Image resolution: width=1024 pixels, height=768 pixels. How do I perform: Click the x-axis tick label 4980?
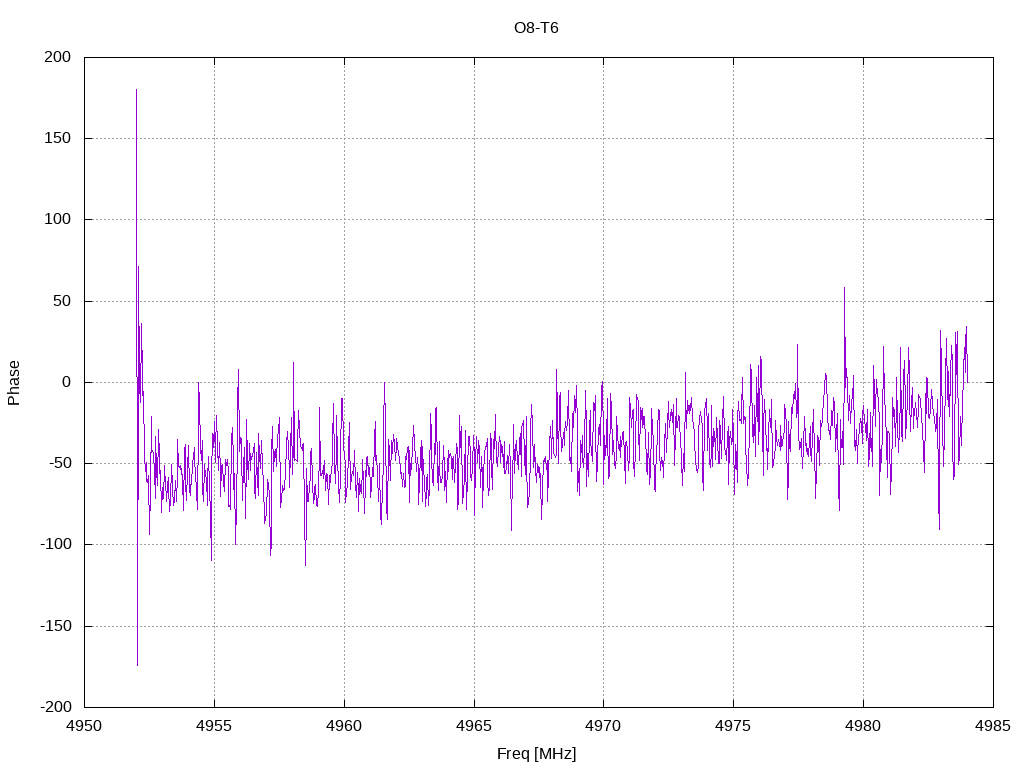click(863, 726)
